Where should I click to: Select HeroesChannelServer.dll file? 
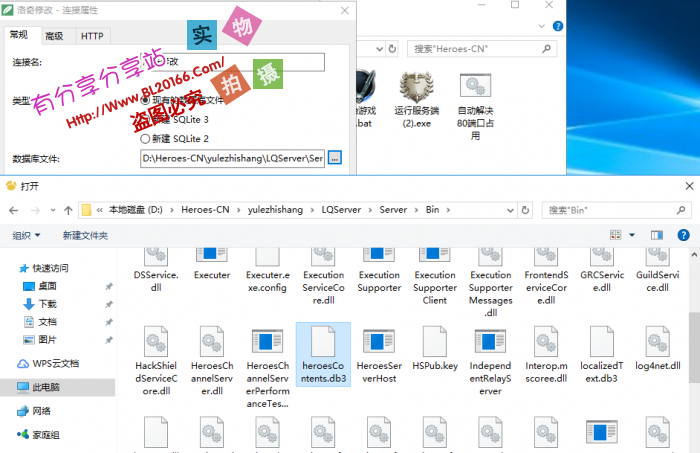(212, 361)
